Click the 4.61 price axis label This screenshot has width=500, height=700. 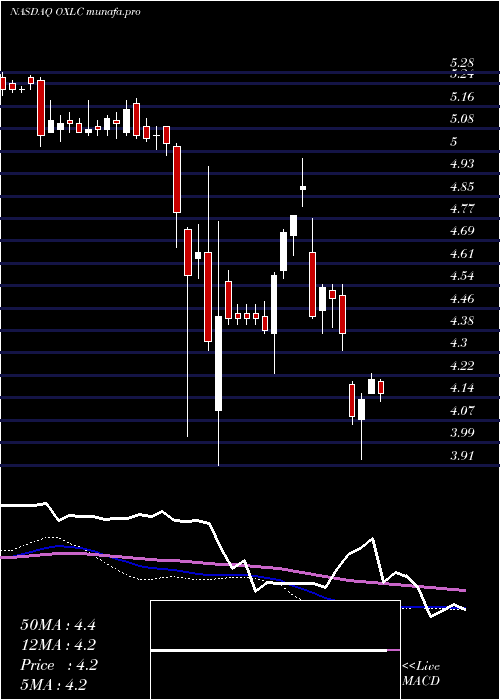click(x=462, y=254)
